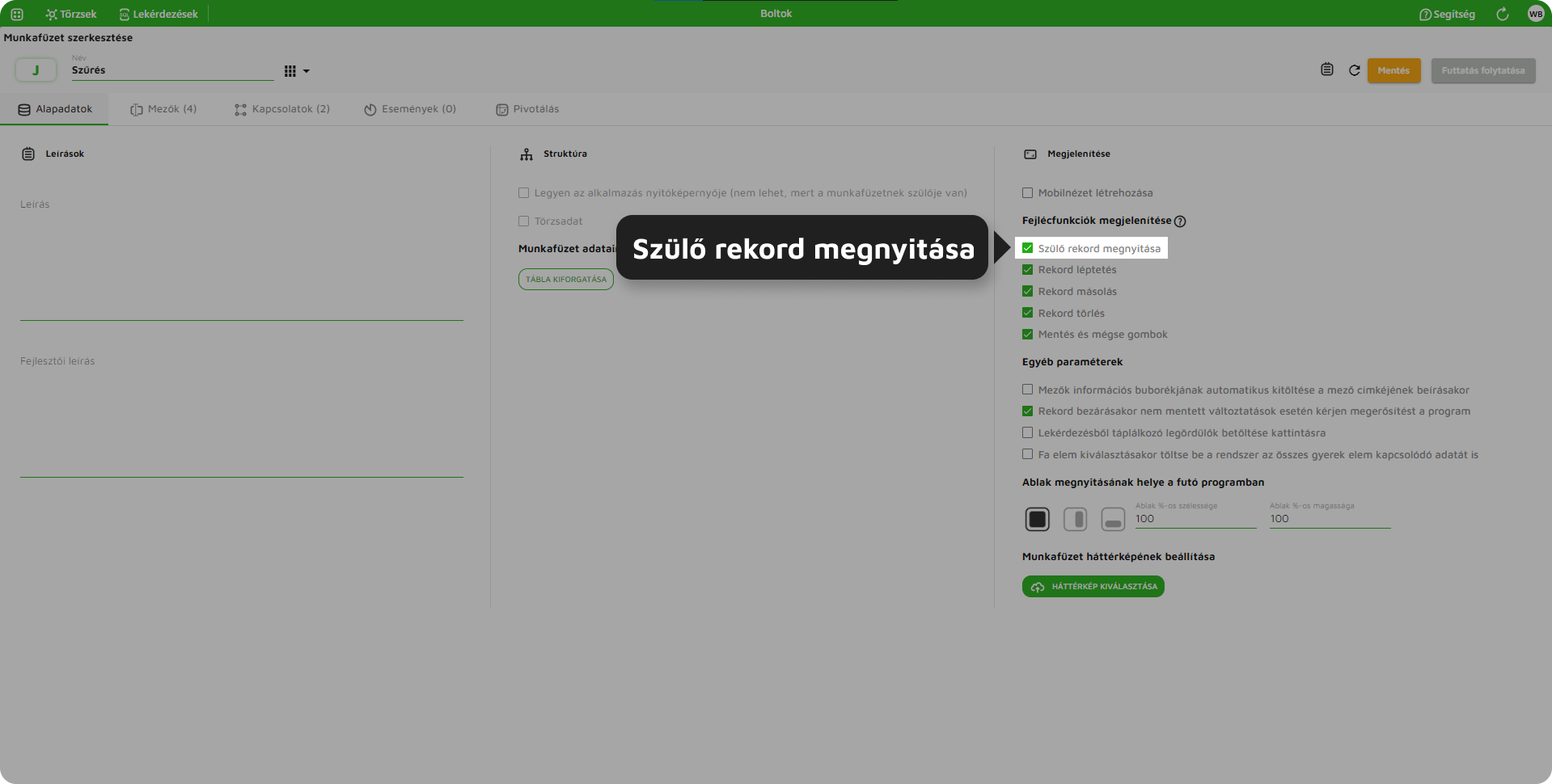
Task: Click the Mentés button
Action: [x=1393, y=70]
